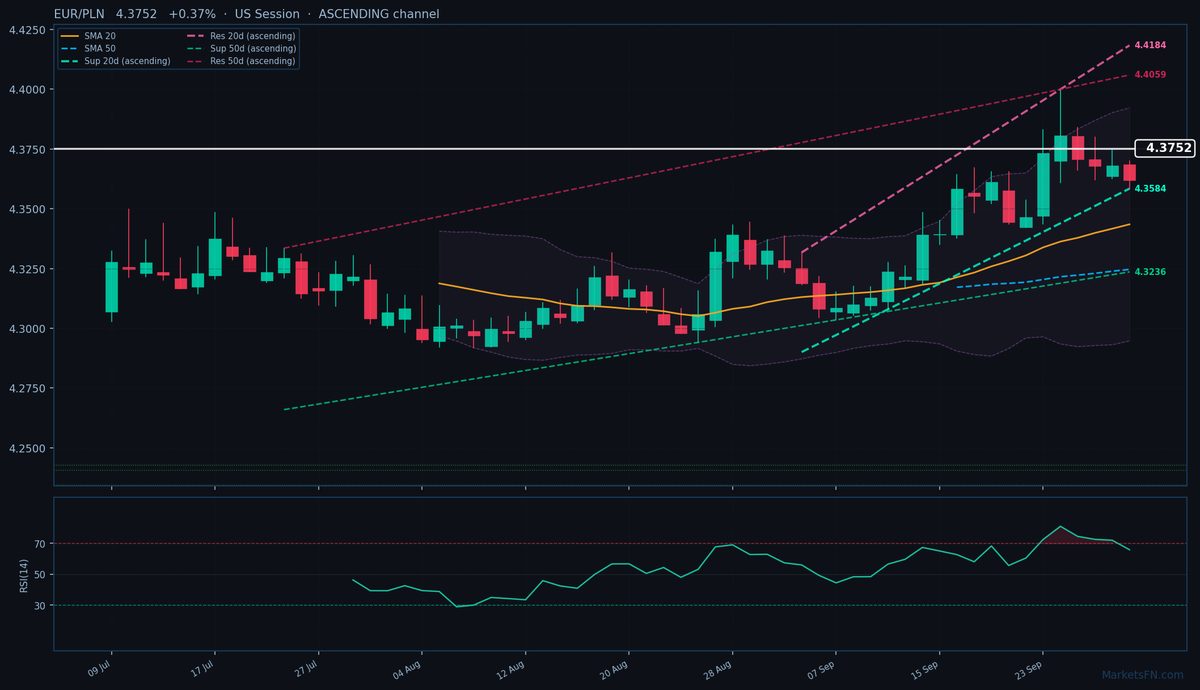Click the 4.2500 y-axis tick label

pos(26,448)
